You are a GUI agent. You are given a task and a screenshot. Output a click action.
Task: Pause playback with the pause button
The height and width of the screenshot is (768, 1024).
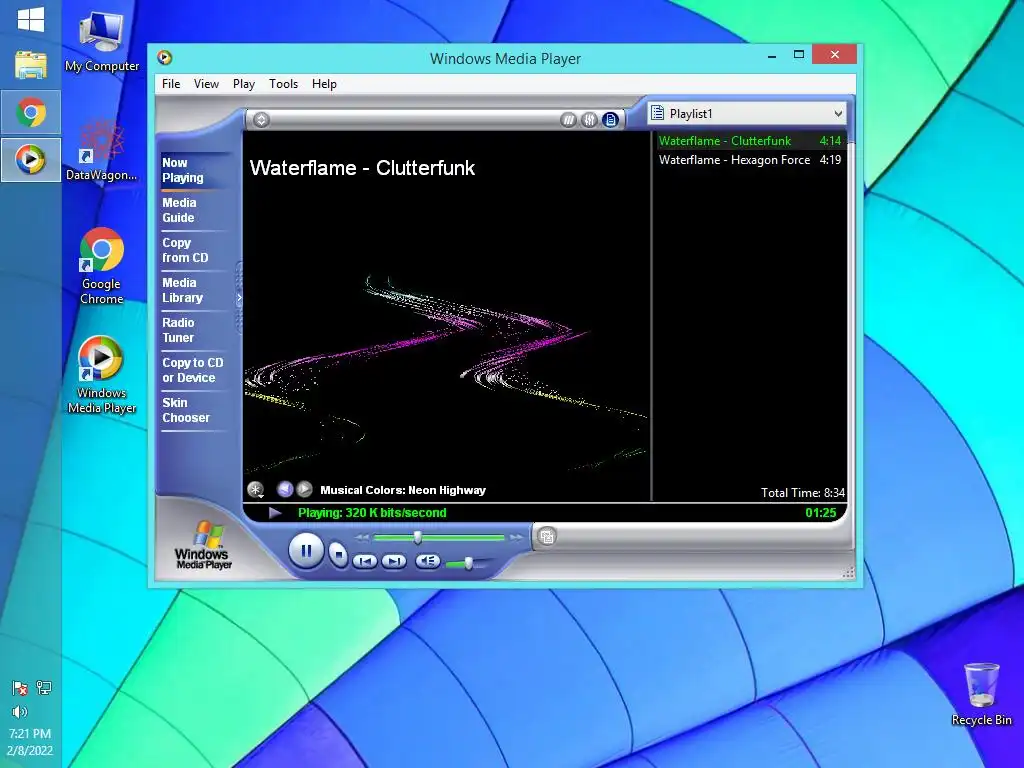coord(306,551)
